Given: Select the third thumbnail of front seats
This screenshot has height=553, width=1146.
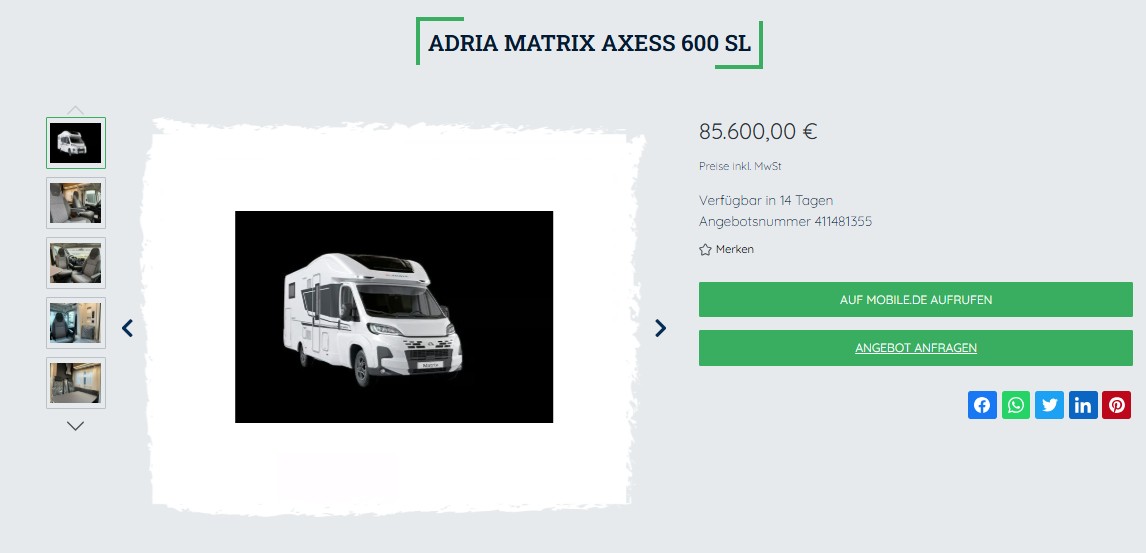Looking at the screenshot, I should 76,263.
